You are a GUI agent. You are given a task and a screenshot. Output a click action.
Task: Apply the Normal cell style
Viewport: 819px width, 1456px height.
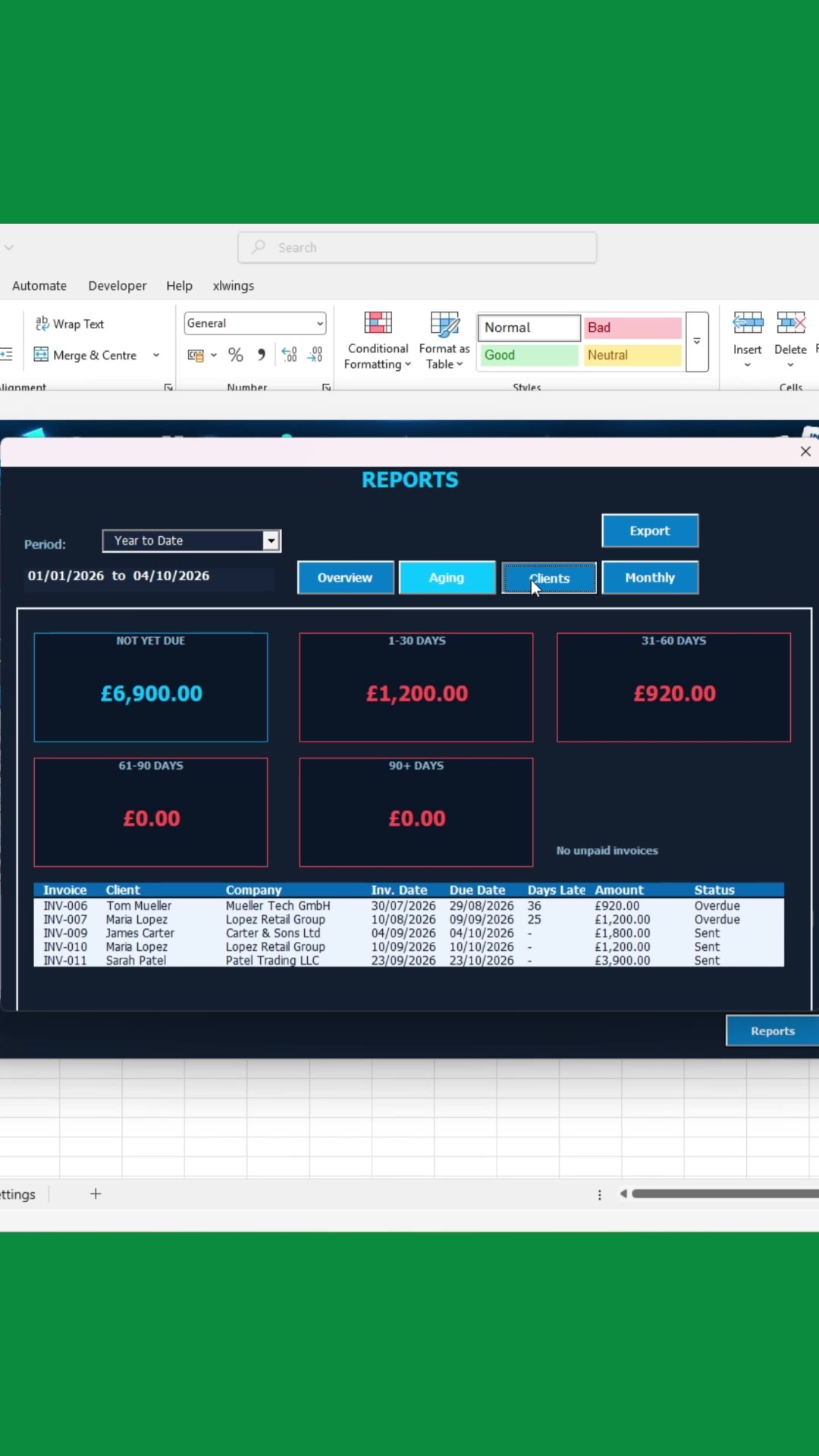tap(529, 328)
